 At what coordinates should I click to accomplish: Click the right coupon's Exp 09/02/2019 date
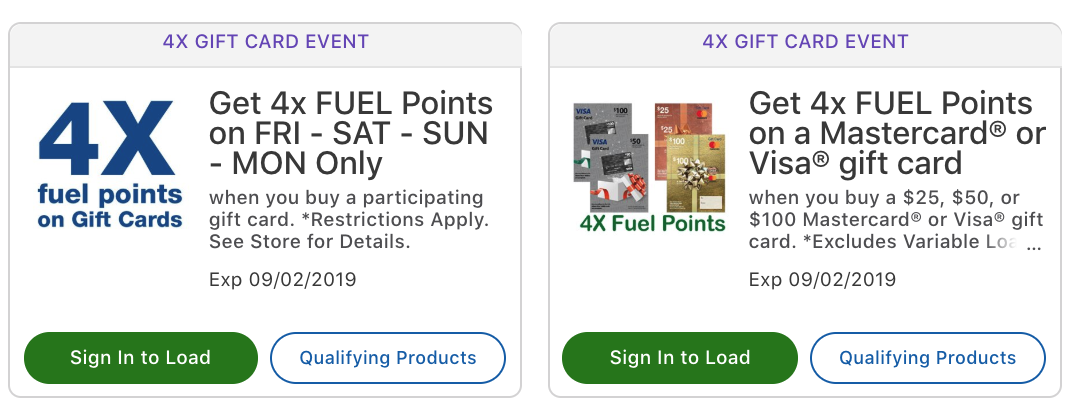pyautogui.click(x=822, y=279)
